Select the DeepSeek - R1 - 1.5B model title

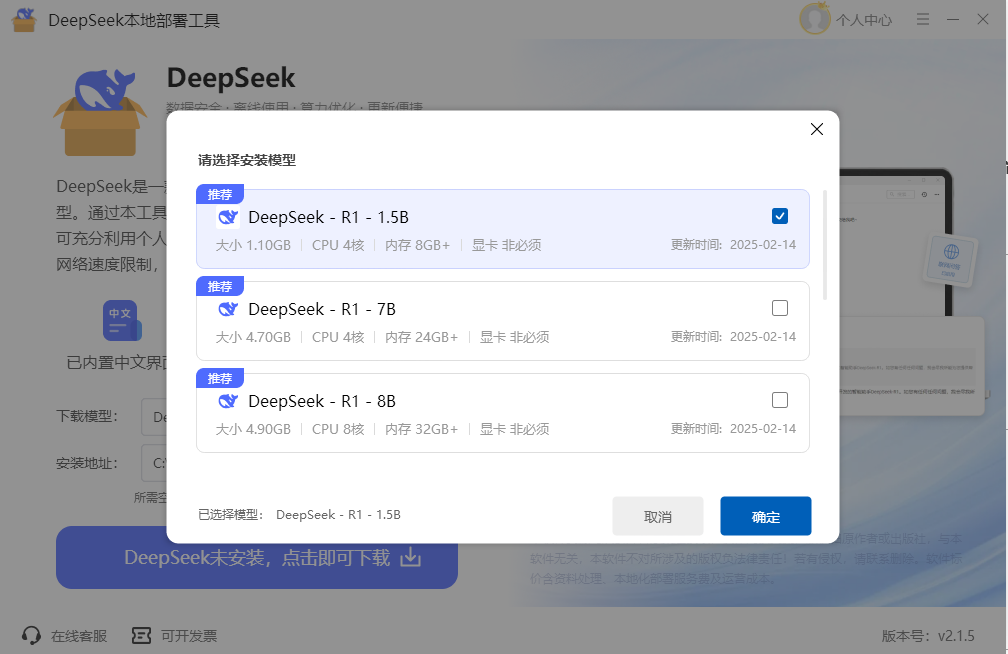328,217
